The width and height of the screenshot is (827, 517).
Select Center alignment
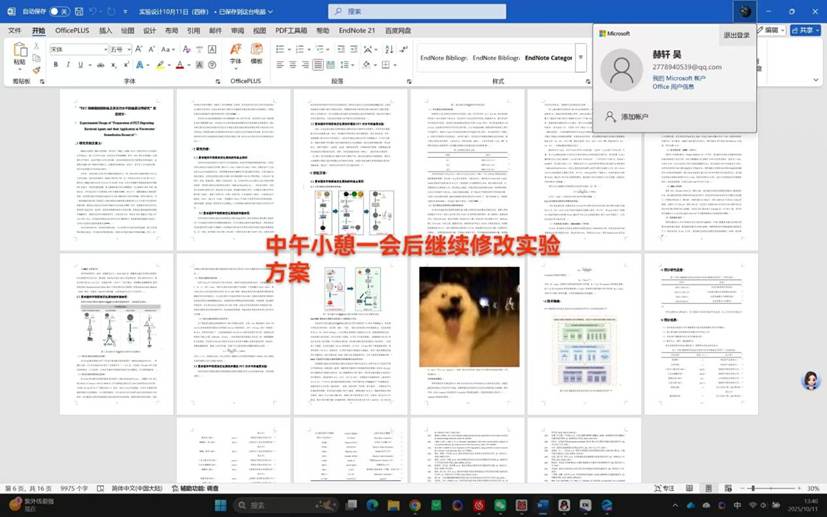(292, 65)
